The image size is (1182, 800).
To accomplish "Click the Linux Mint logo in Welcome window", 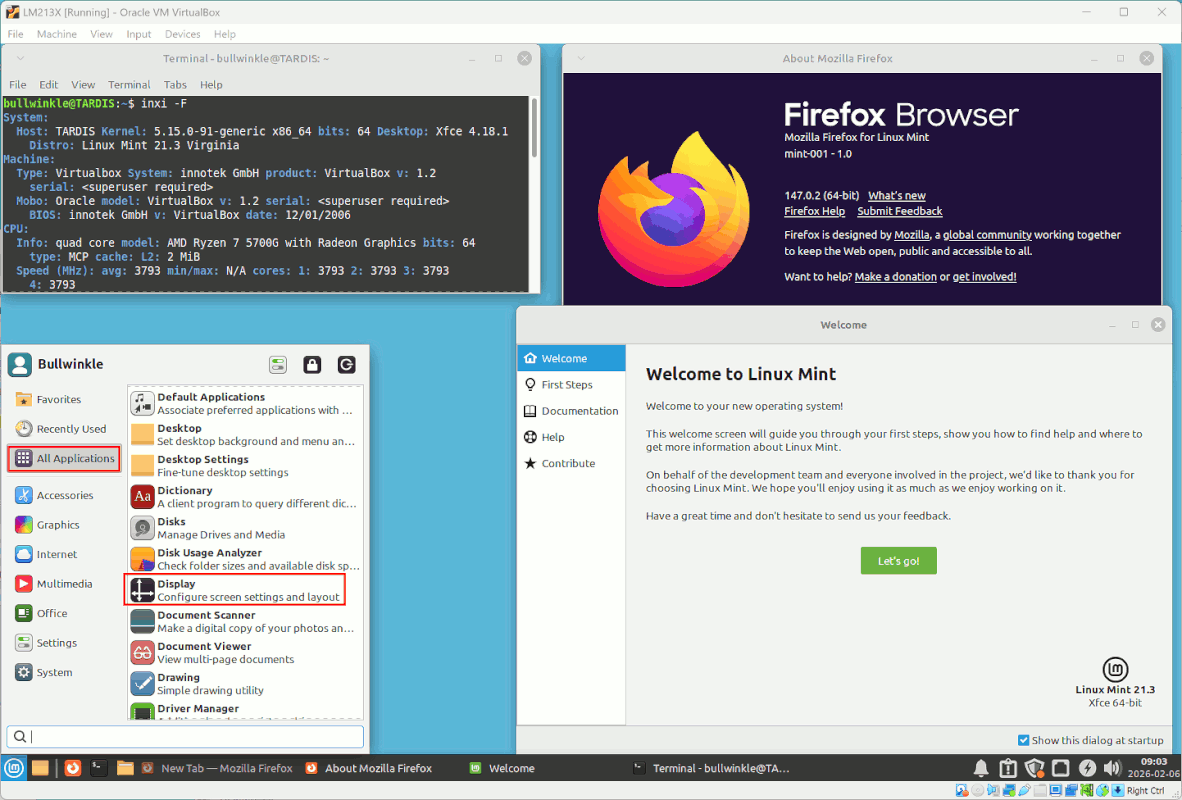I will (x=1115, y=669).
